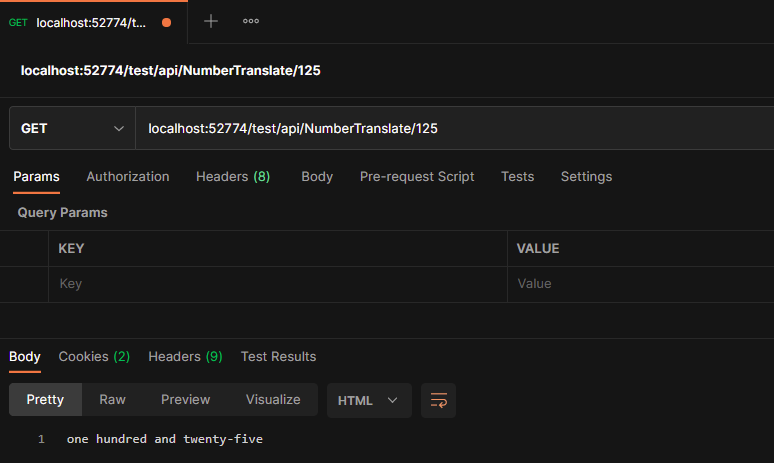This screenshot has width=774, height=463.
Task: Open the request Headers (8) tab
Action: (233, 176)
